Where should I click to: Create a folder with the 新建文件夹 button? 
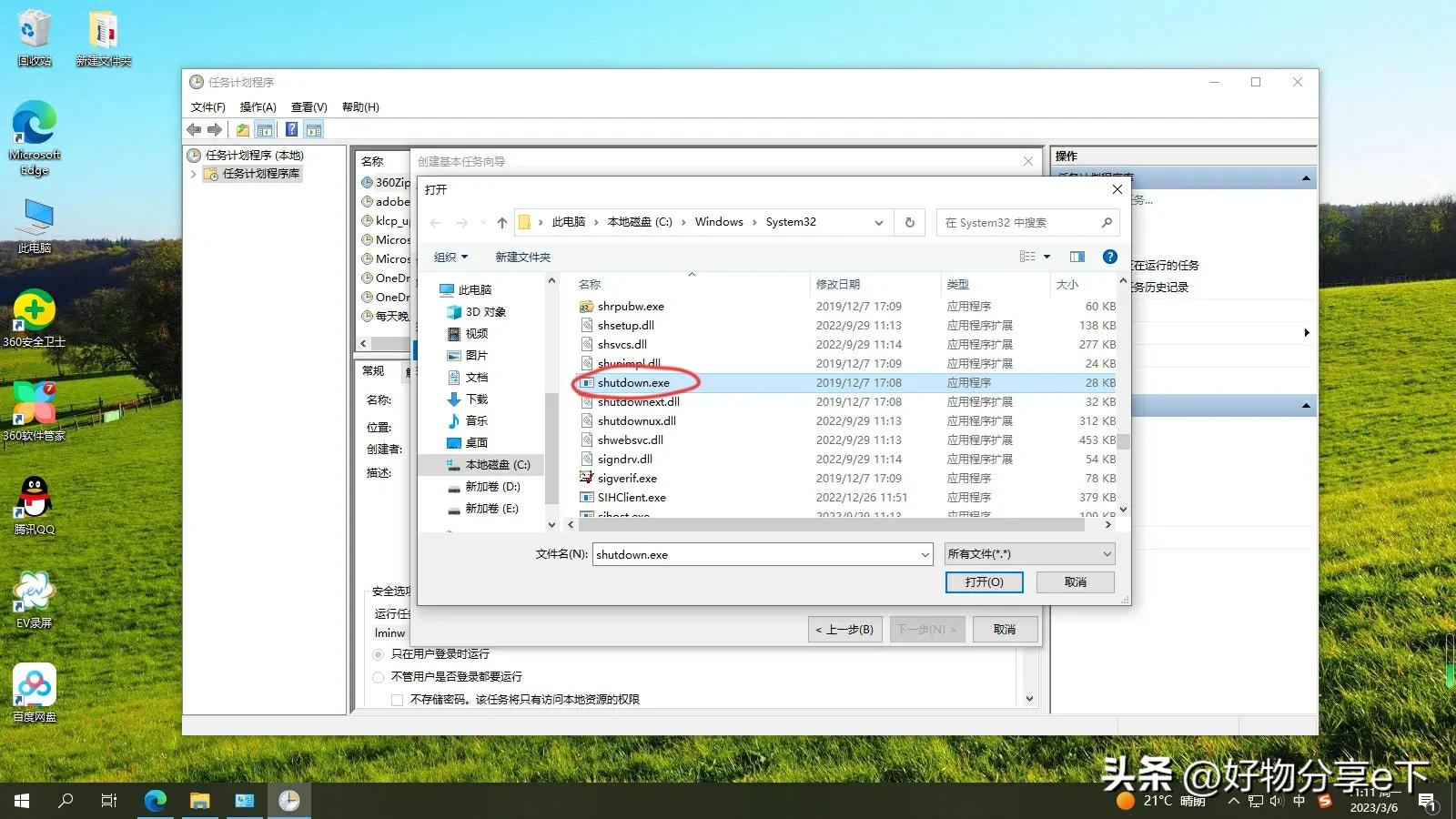pyautogui.click(x=522, y=257)
